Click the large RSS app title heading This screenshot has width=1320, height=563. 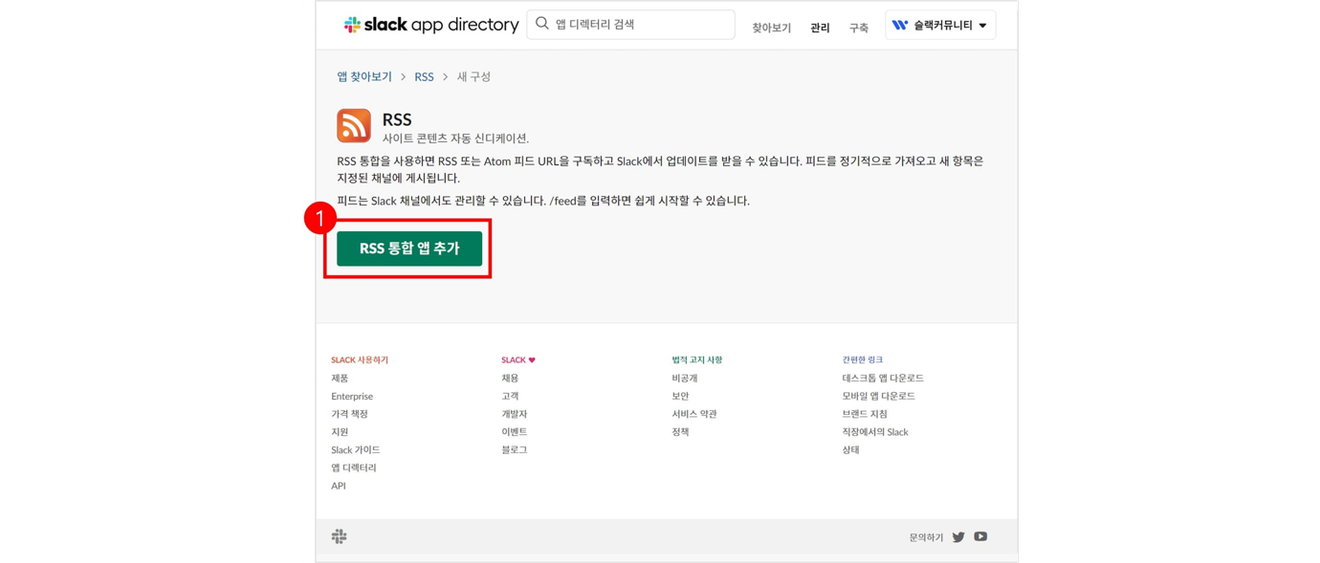pos(397,120)
